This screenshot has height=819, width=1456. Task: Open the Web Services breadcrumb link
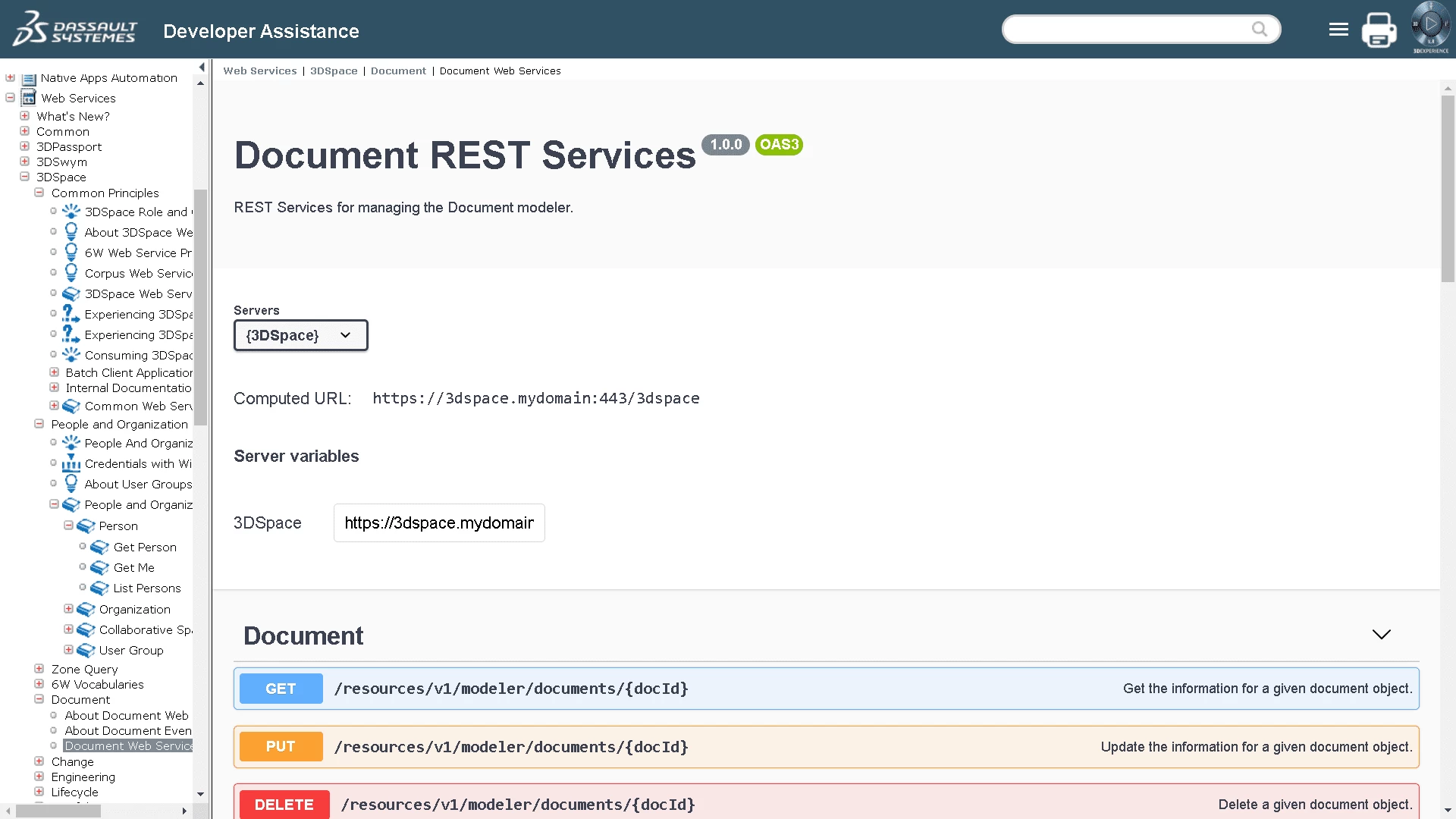click(x=260, y=71)
